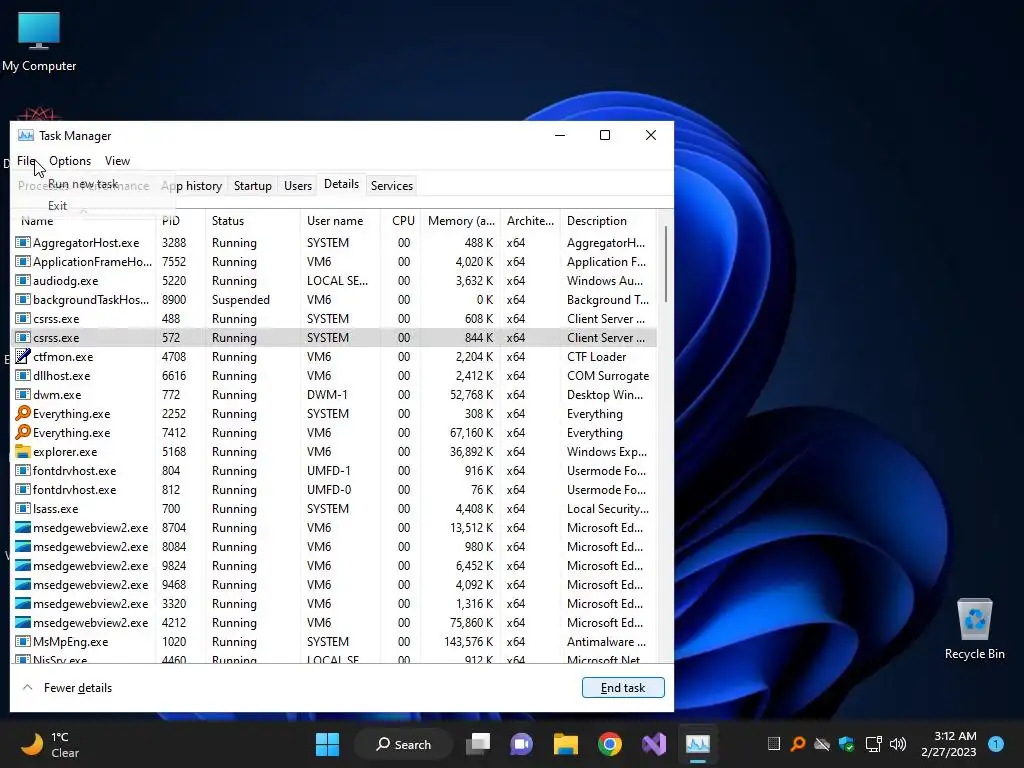This screenshot has height=768, width=1024.
Task: Click the Task Manager title bar icon
Action: (x=25, y=135)
